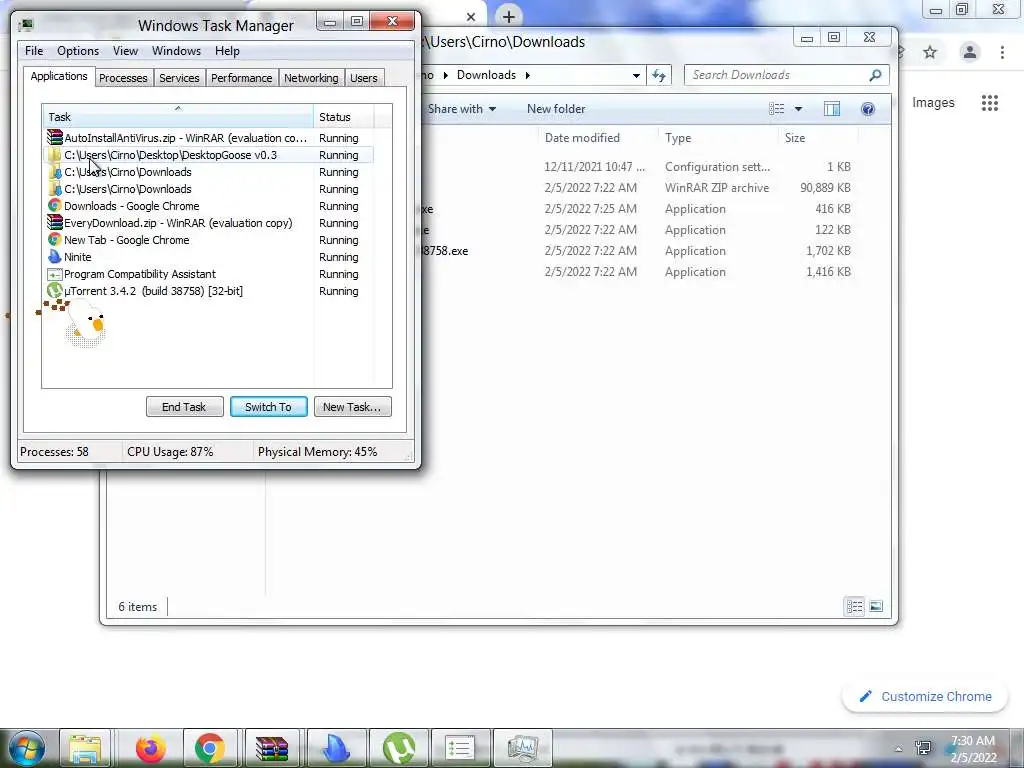
Task: Click WinRAR icon beside AutoInstallAntiVirus.zip
Action: point(55,138)
